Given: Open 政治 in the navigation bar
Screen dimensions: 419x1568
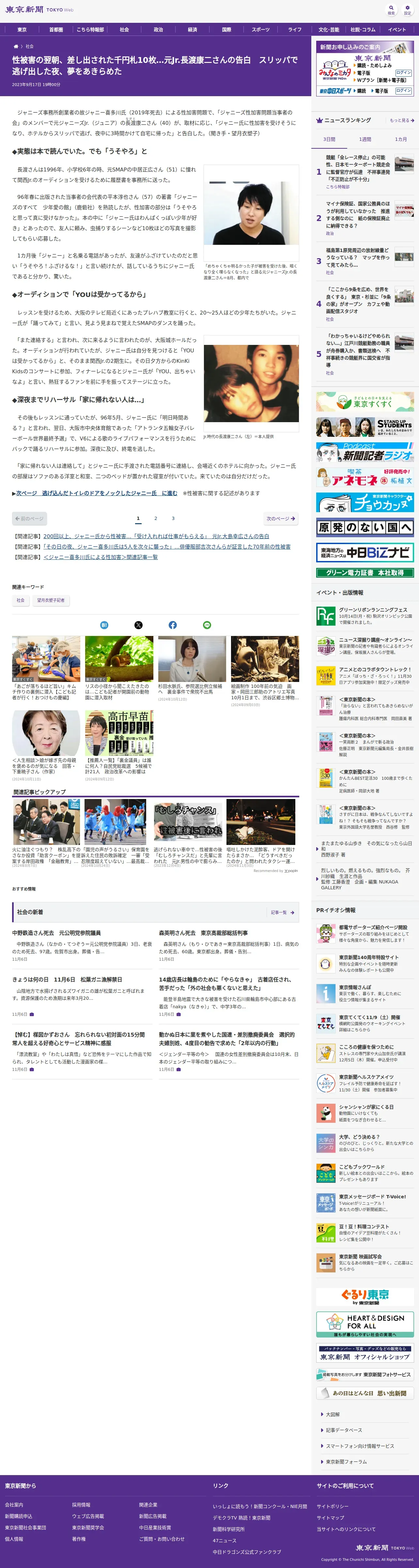Looking at the screenshot, I should pyautogui.click(x=158, y=30).
